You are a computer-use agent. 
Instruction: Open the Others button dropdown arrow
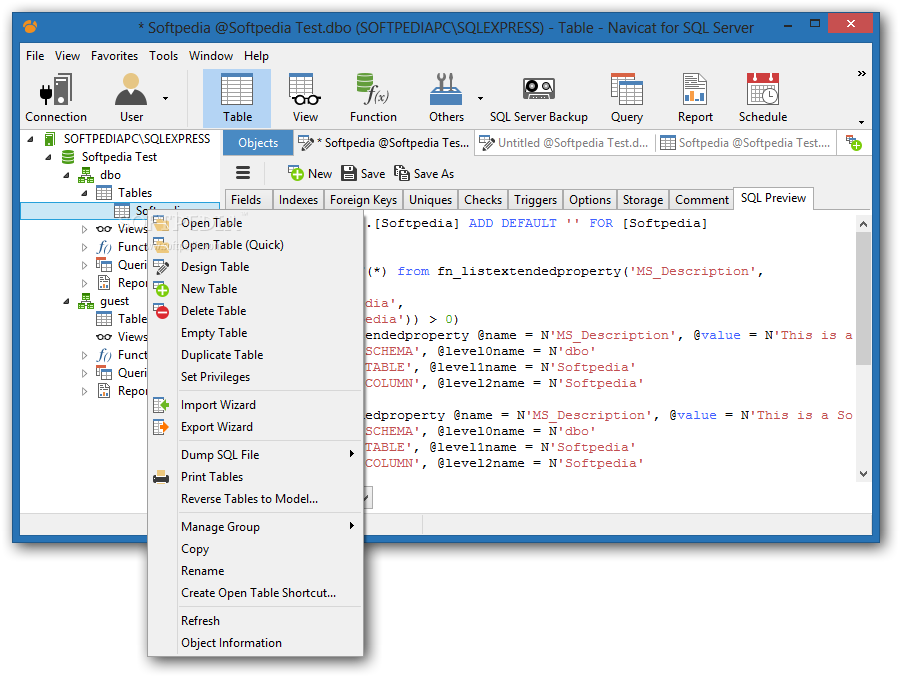(x=480, y=98)
